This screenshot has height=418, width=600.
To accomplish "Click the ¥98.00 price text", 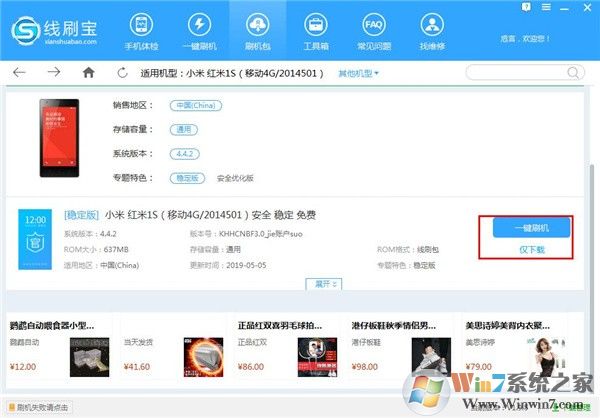I will [x=365, y=367].
